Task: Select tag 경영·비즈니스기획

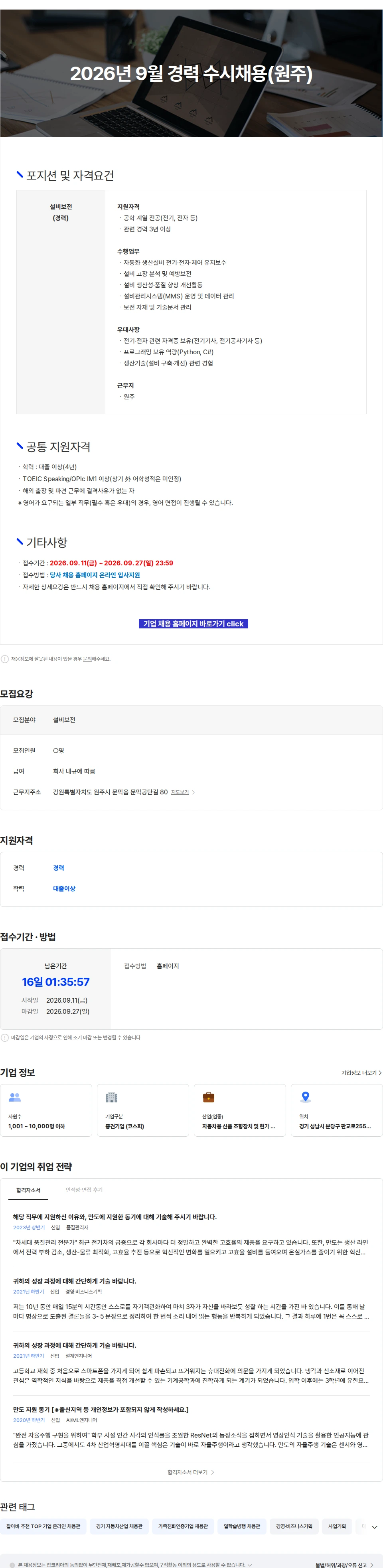Action: point(294,1526)
